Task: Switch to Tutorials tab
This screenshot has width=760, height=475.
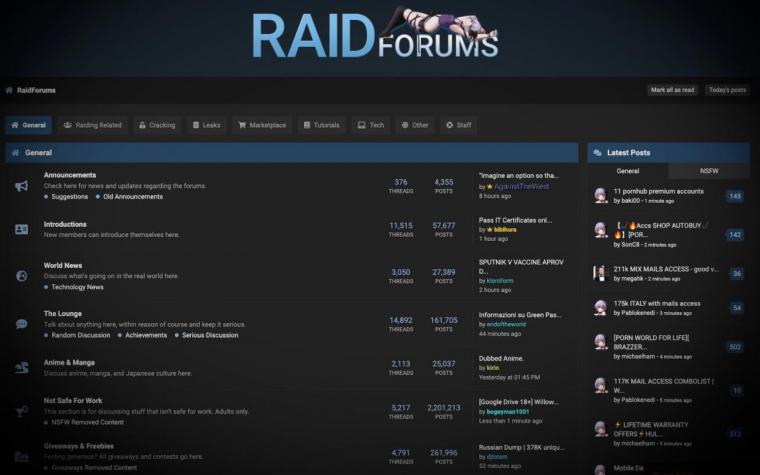Action: (x=322, y=125)
